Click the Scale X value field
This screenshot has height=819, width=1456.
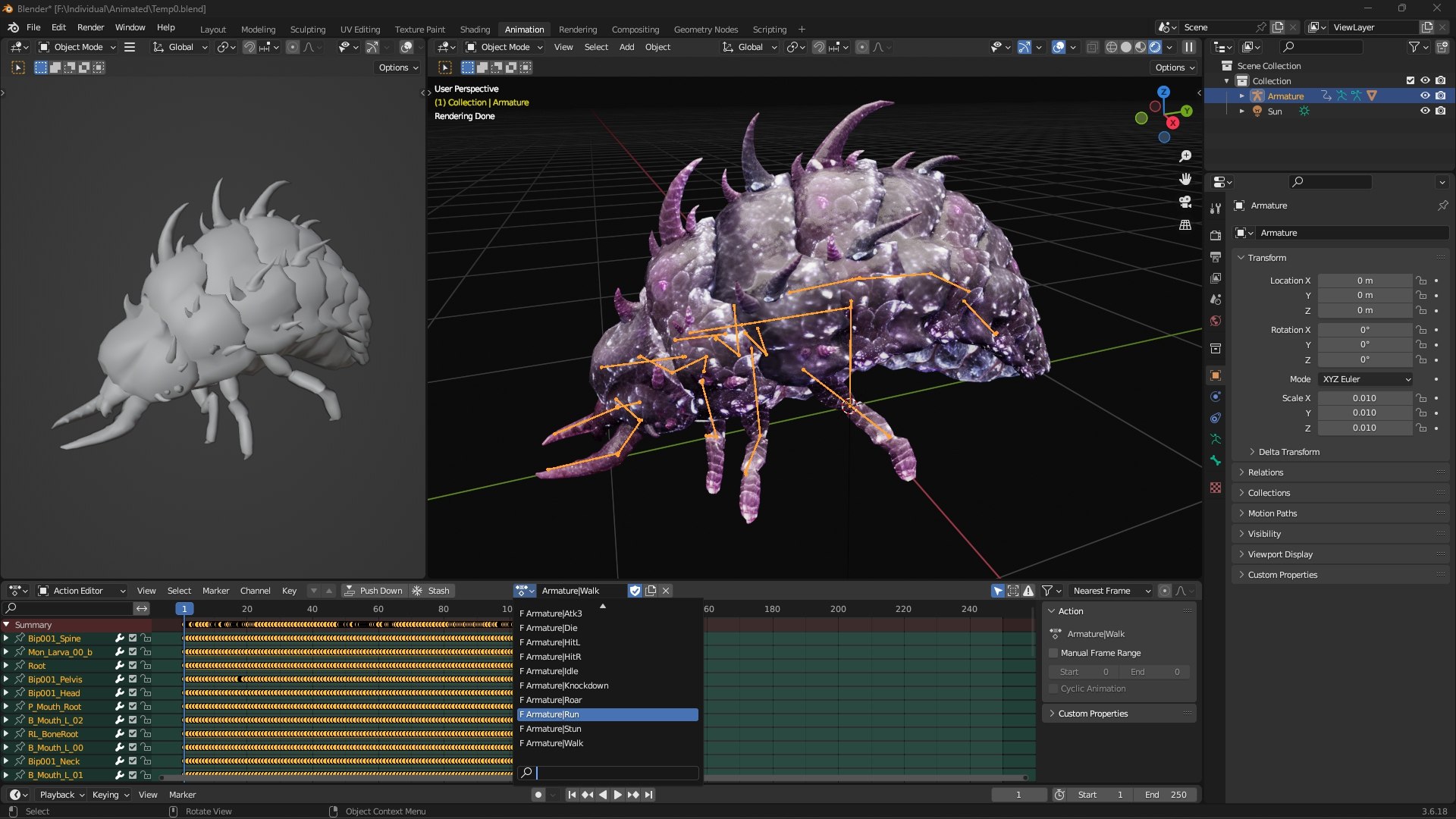(1364, 398)
